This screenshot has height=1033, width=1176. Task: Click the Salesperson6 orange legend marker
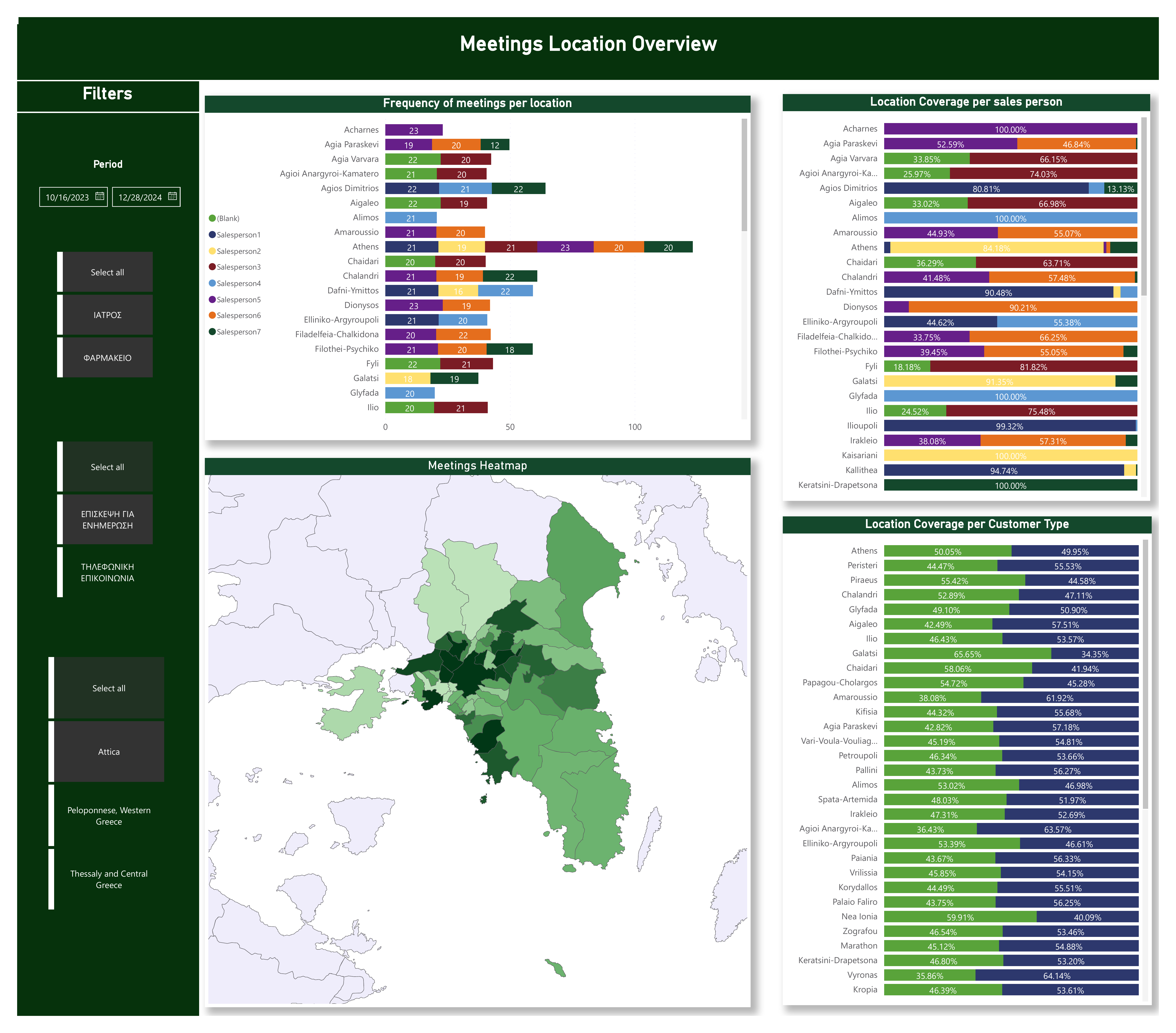[212, 315]
